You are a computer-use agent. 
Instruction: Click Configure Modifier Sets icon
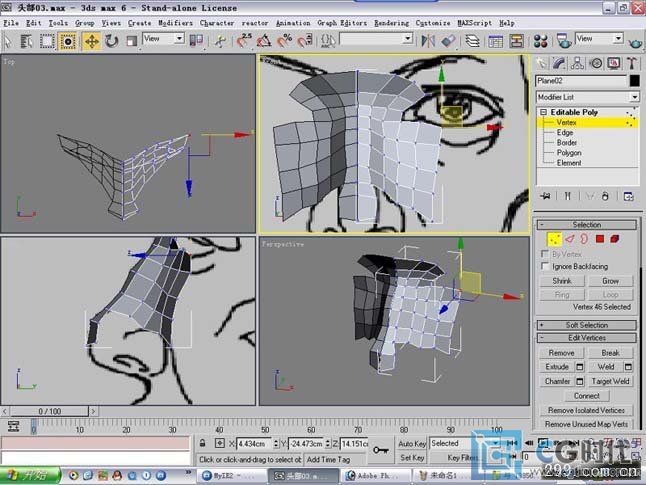tap(628, 196)
